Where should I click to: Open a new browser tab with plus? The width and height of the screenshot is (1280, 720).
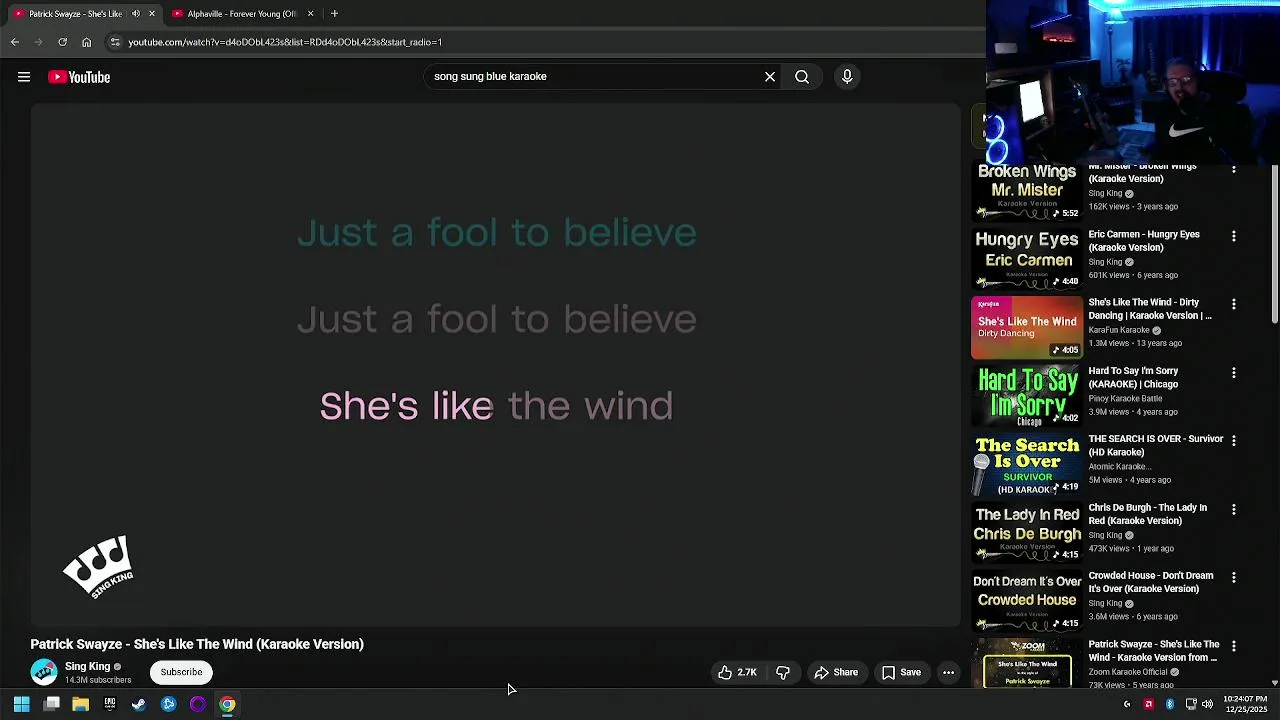pyautogui.click(x=334, y=14)
